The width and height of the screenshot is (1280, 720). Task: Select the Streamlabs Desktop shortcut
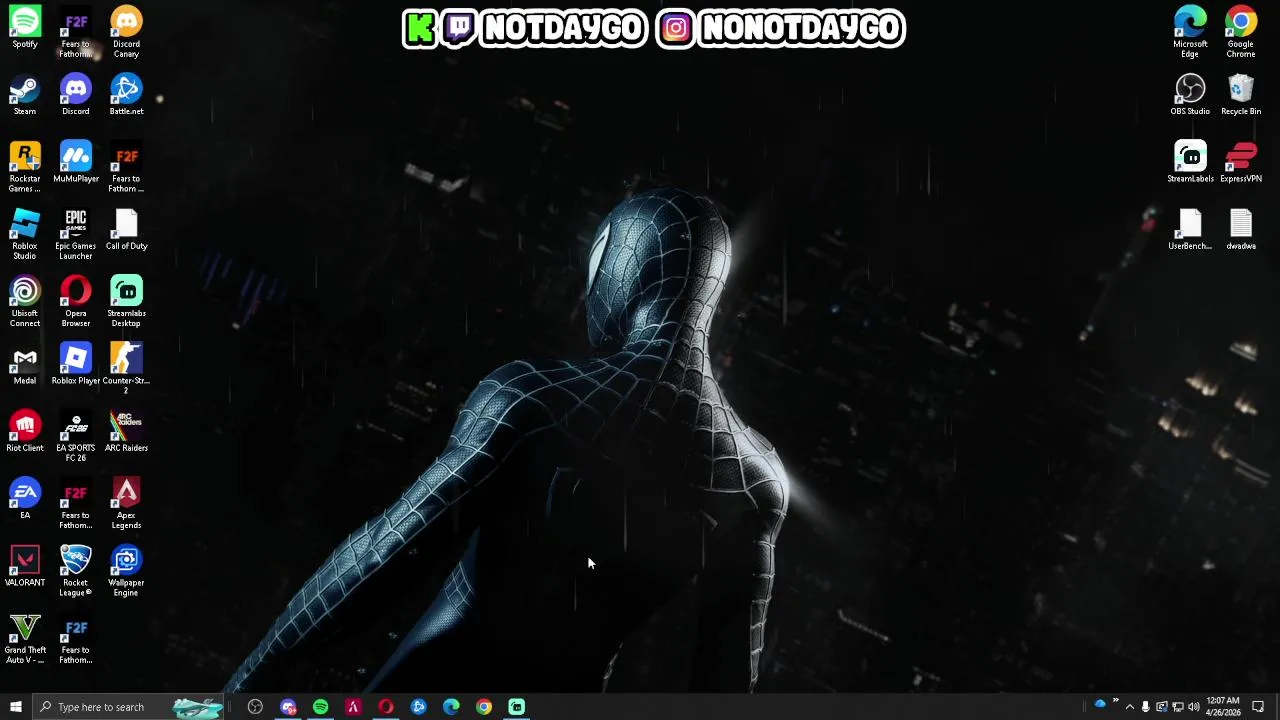click(x=126, y=301)
